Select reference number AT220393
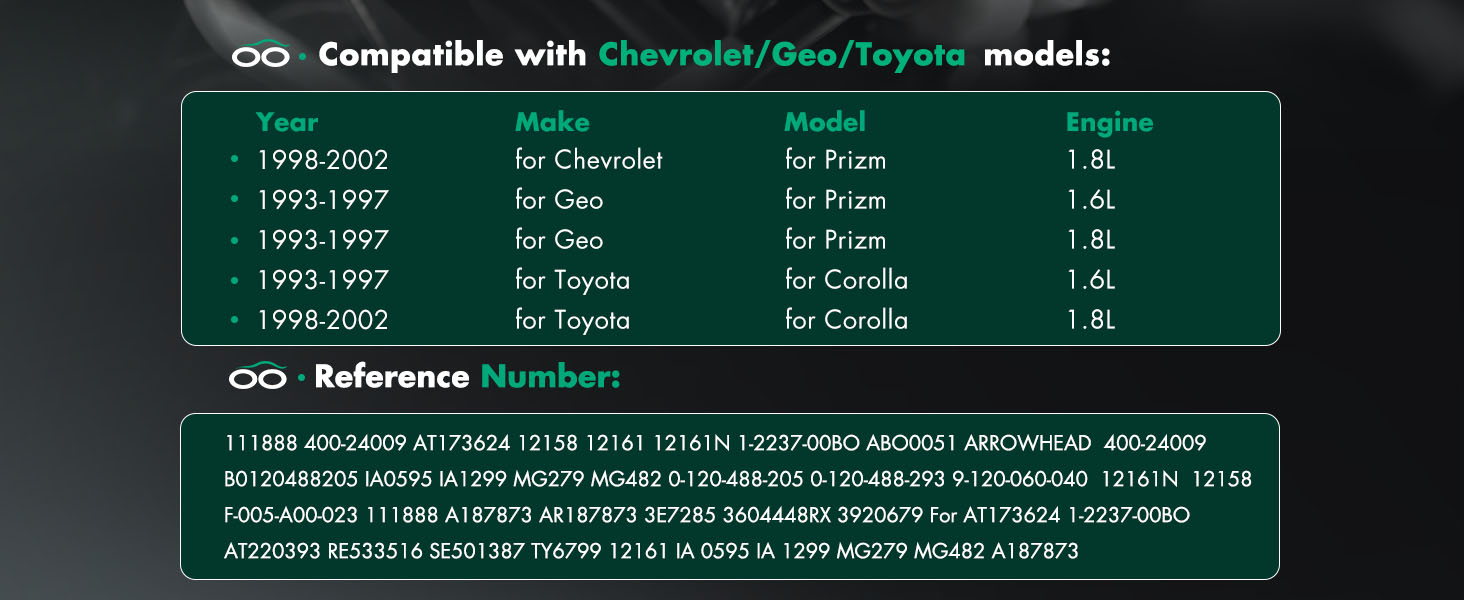Viewport: 1464px width, 600px height. click(272, 551)
